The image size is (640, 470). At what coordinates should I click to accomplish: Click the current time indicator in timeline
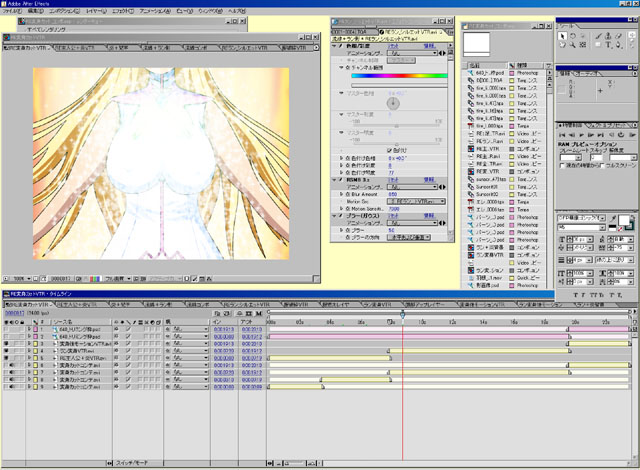coord(402,315)
